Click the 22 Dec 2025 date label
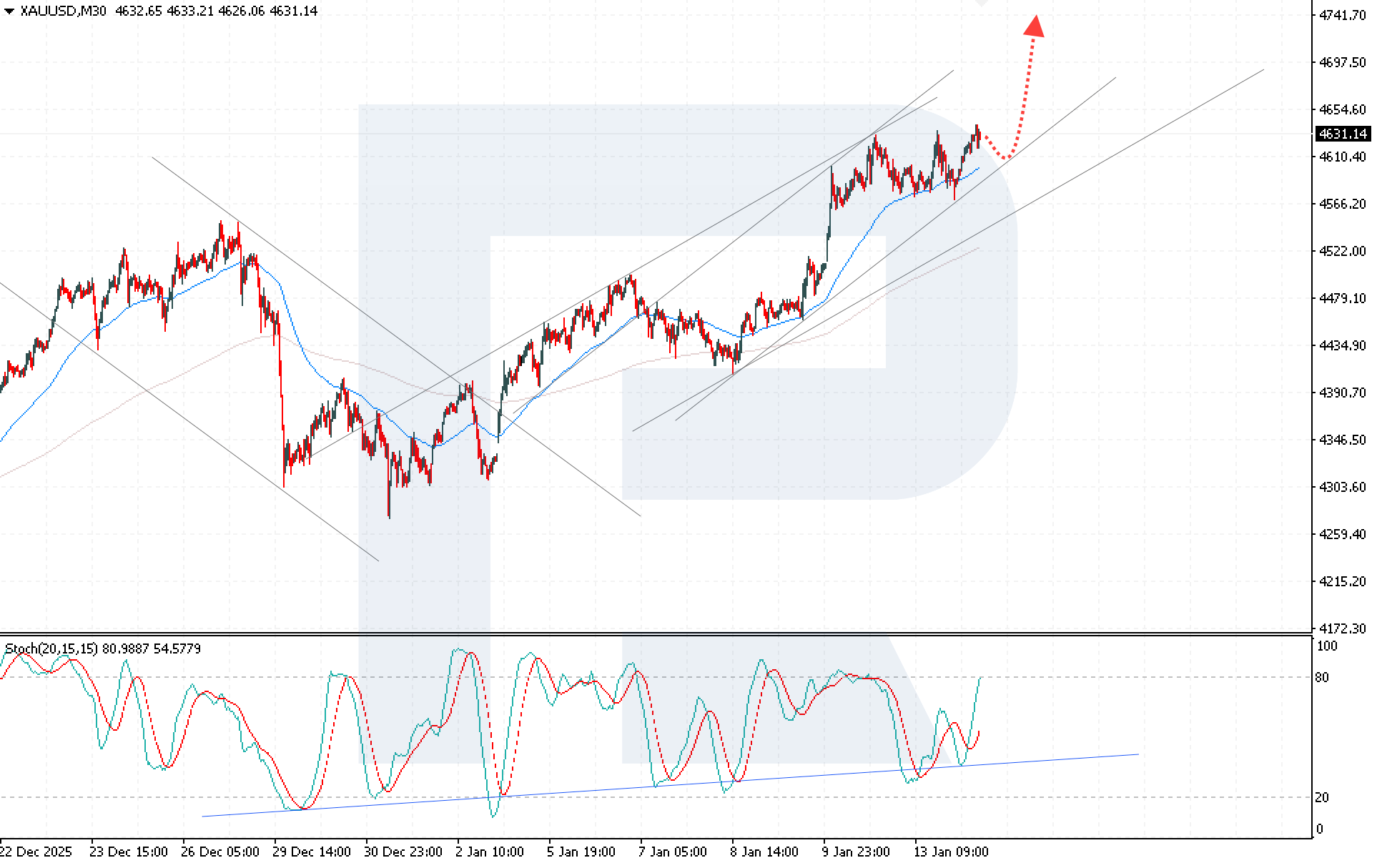 point(36,852)
